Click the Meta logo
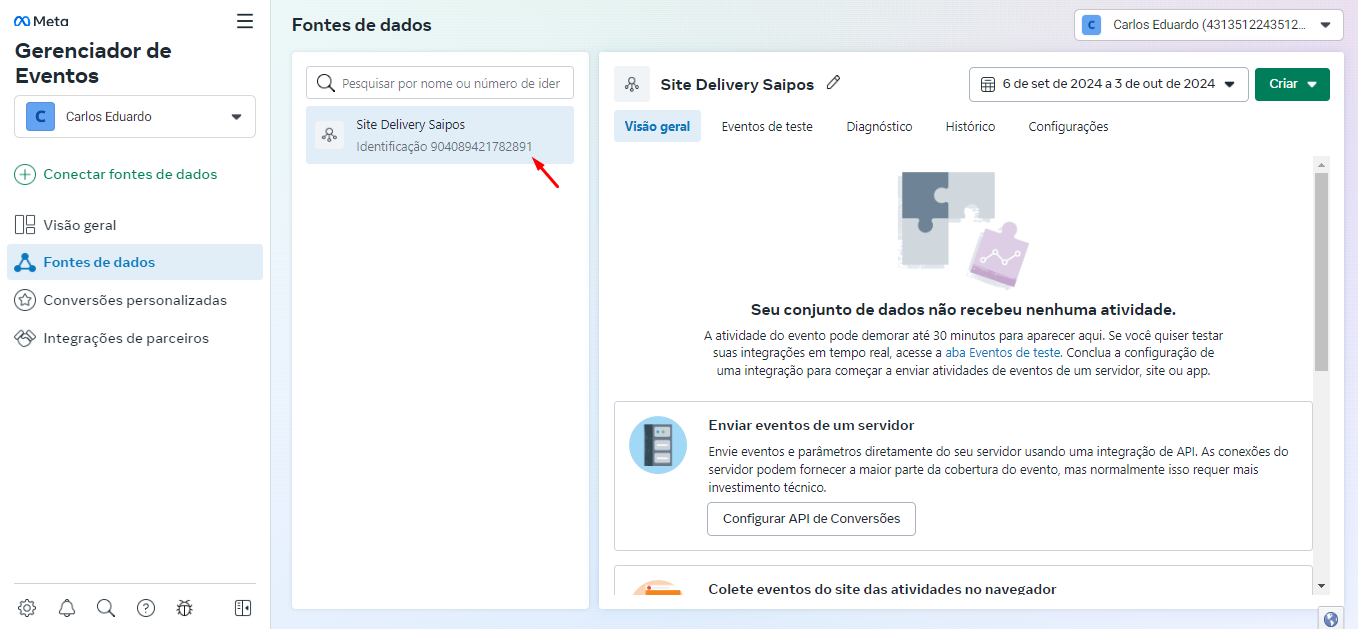Viewport: 1358px width, 629px height. click(x=41, y=21)
